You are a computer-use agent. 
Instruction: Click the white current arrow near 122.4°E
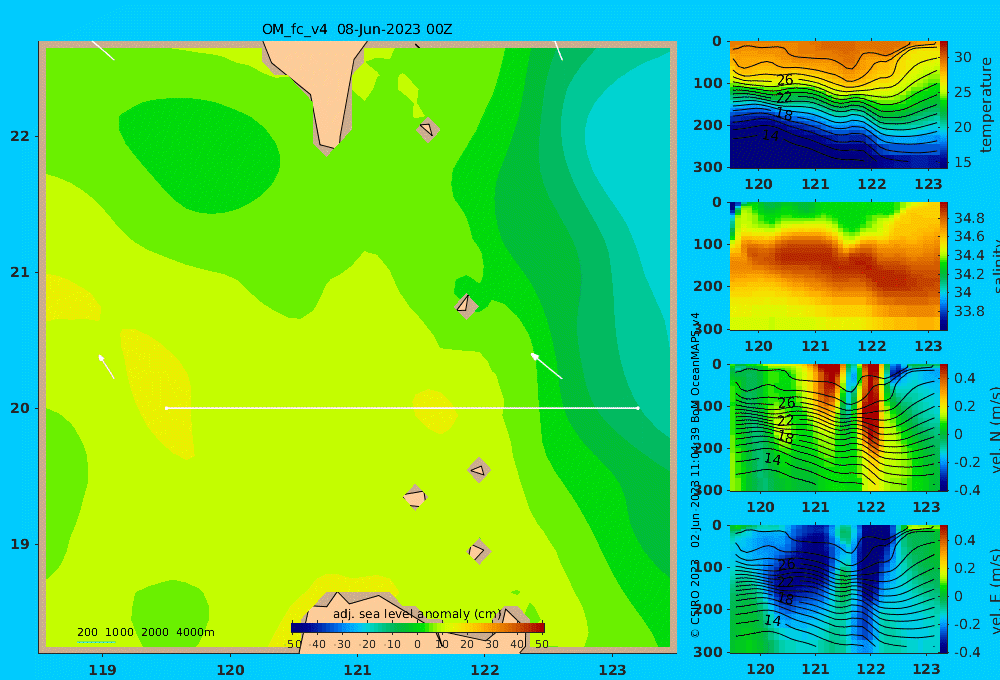tap(547, 366)
